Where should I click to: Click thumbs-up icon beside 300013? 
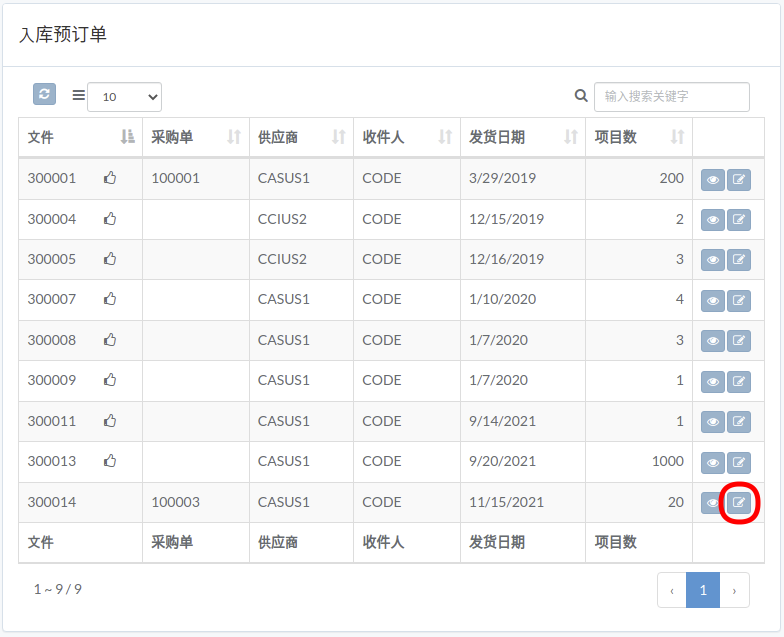110,460
